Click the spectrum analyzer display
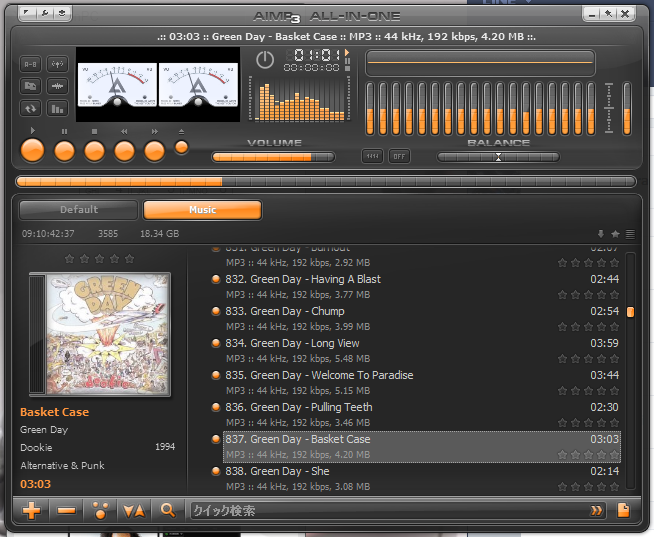654x537 pixels. (299, 99)
